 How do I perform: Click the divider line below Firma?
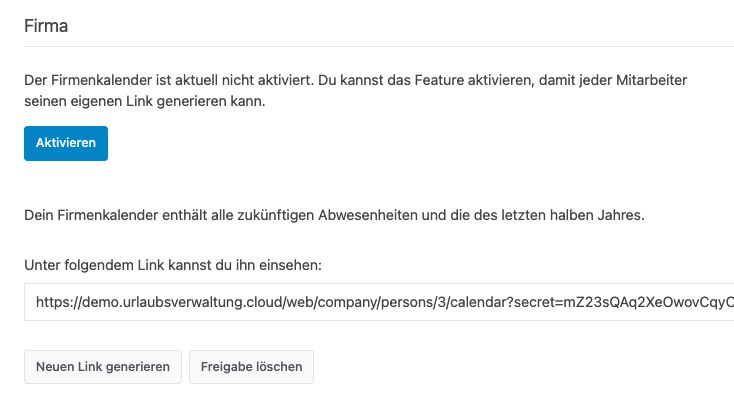tap(379, 46)
